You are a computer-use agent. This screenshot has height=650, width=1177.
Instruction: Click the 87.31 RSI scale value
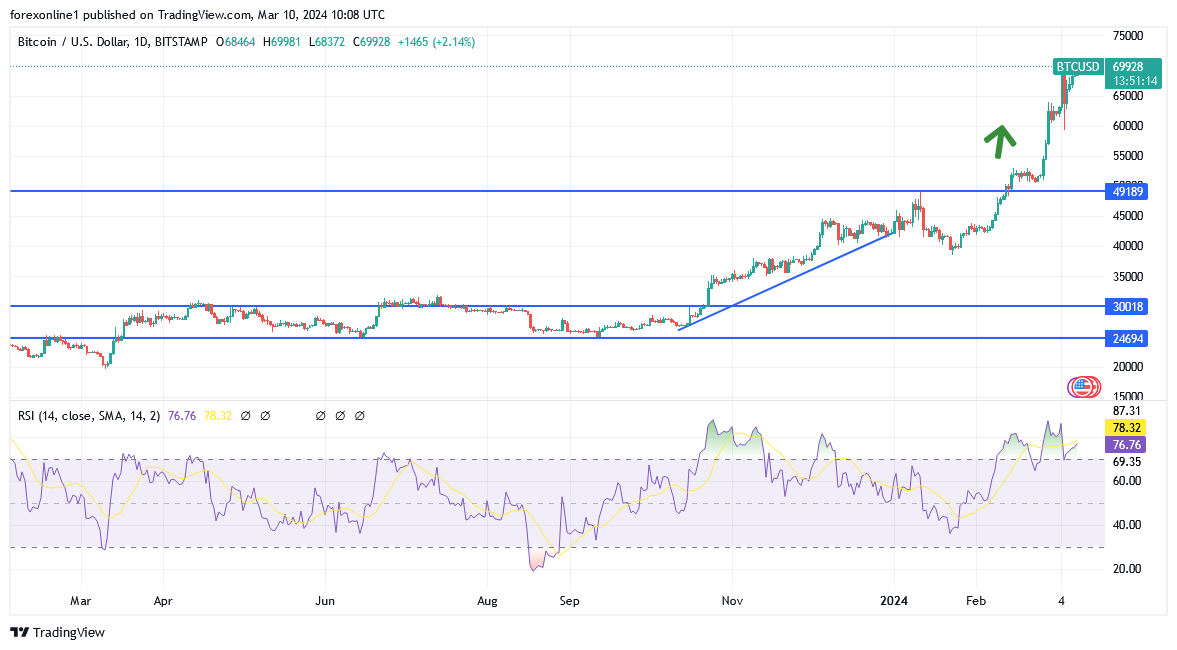1127,411
